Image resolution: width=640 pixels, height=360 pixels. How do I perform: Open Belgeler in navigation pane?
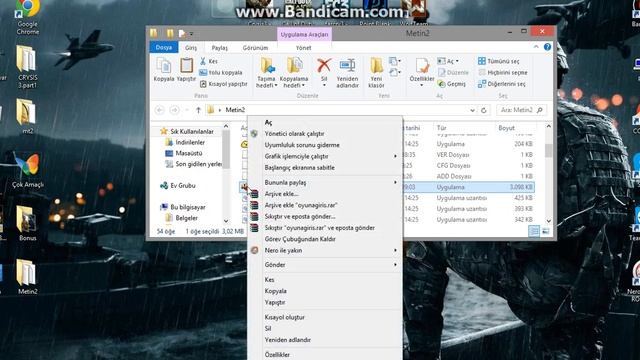tap(182, 218)
